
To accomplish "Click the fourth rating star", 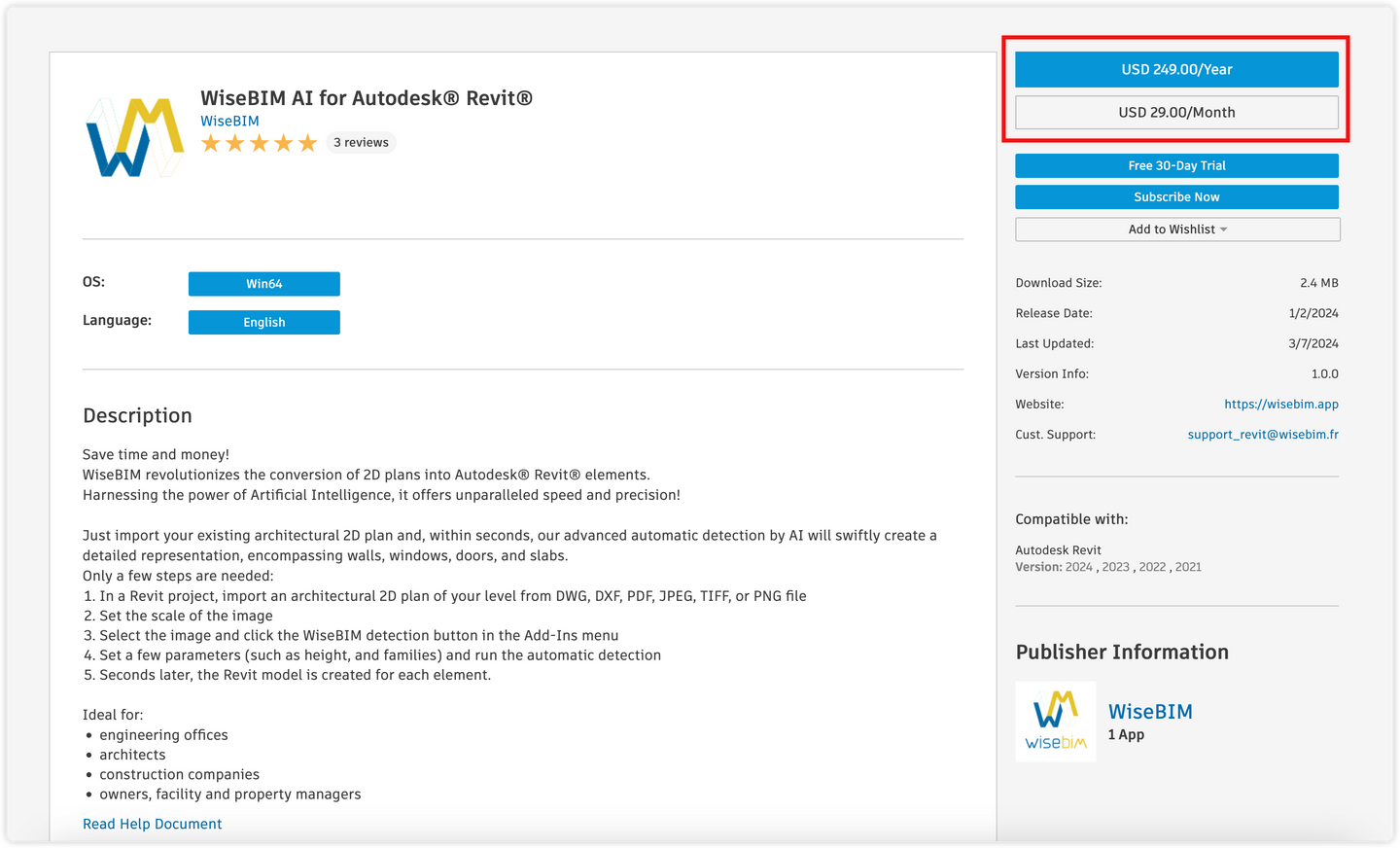I will (284, 144).
